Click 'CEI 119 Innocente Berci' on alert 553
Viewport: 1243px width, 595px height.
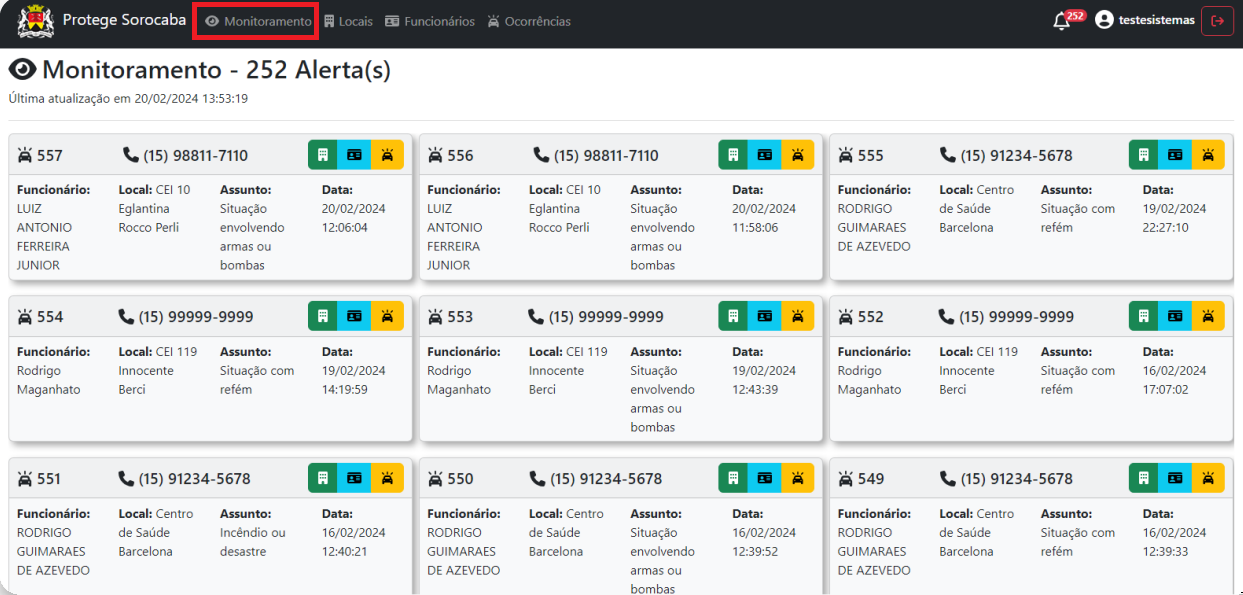[569, 370]
